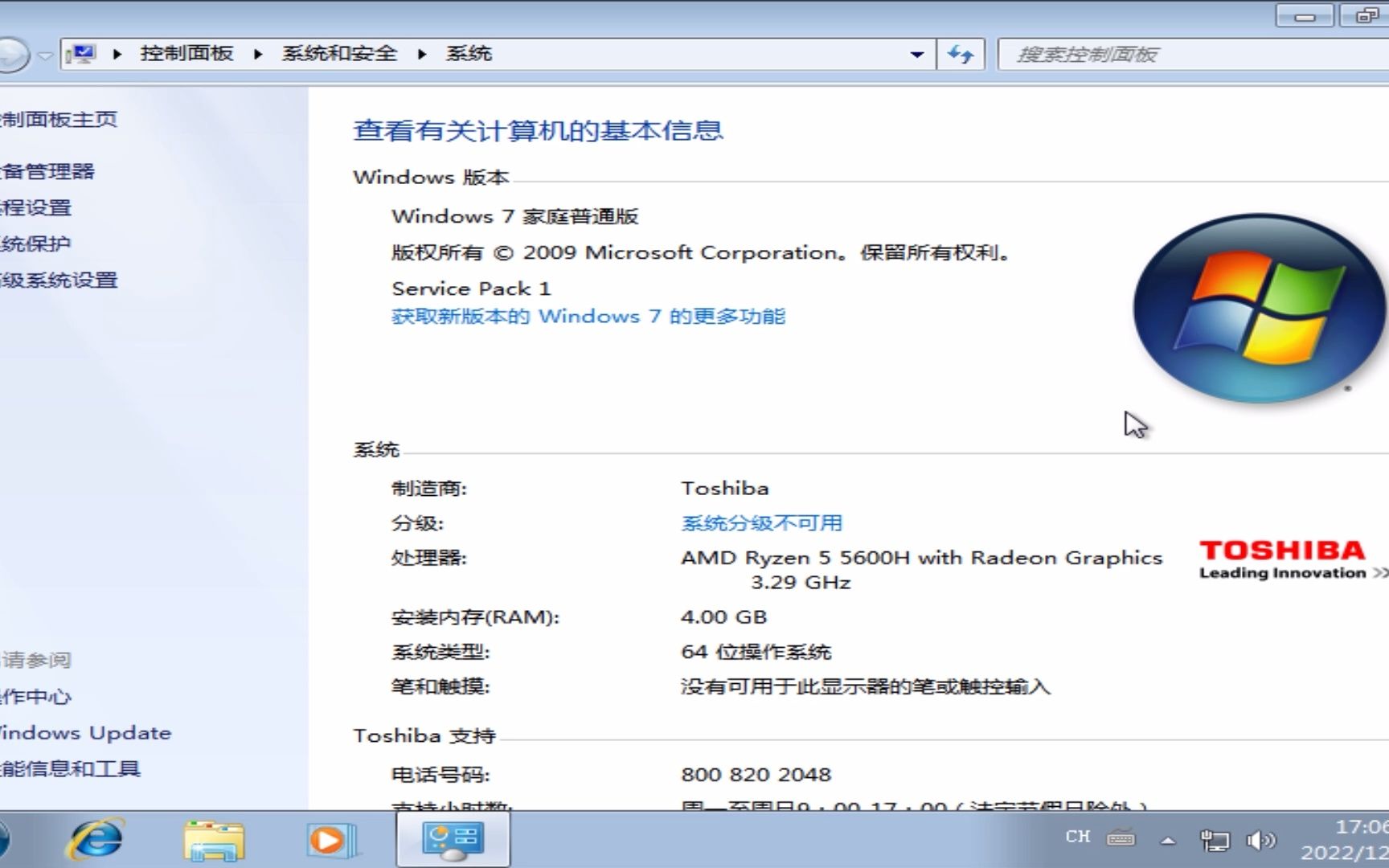Go to 控制面板 breadcrumb
The image size is (1389, 868).
(186, 54)
